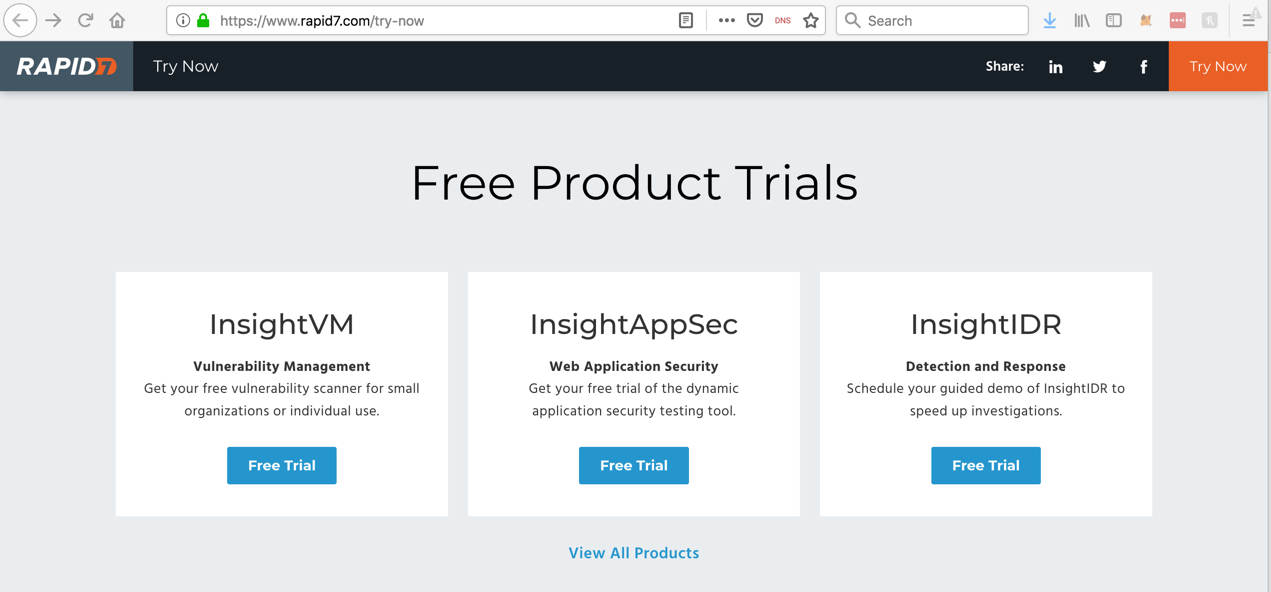Bookmark this page with star icon
The height and width of the screenshot is (592, 1271).
coord(811,20)
